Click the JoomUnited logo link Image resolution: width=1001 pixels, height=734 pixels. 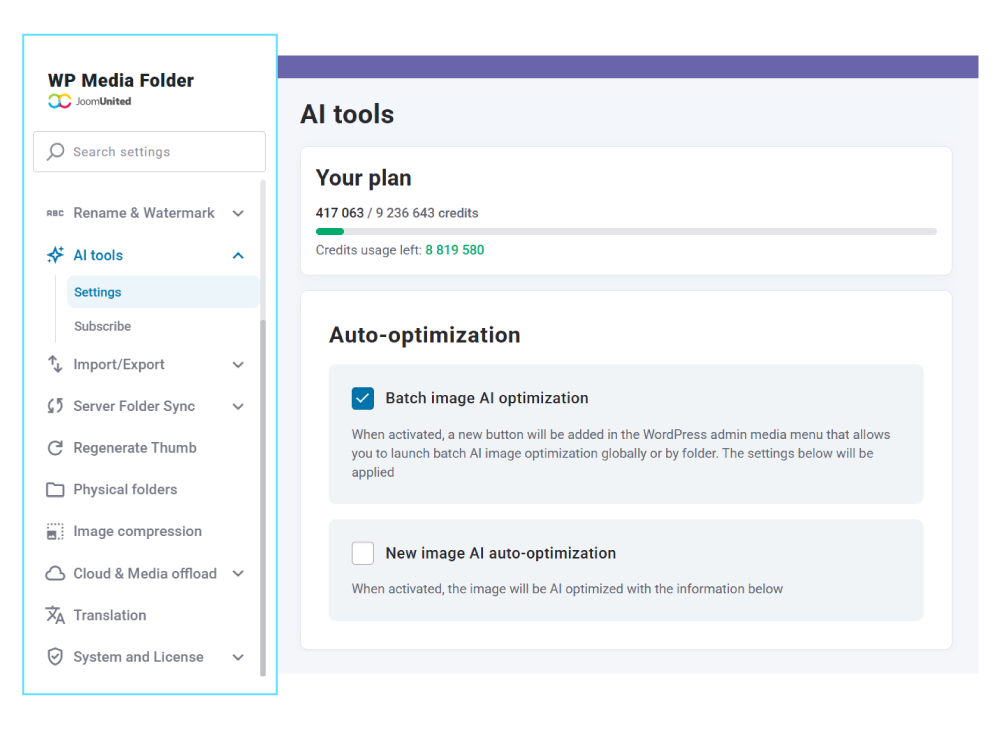click(90, 101)
